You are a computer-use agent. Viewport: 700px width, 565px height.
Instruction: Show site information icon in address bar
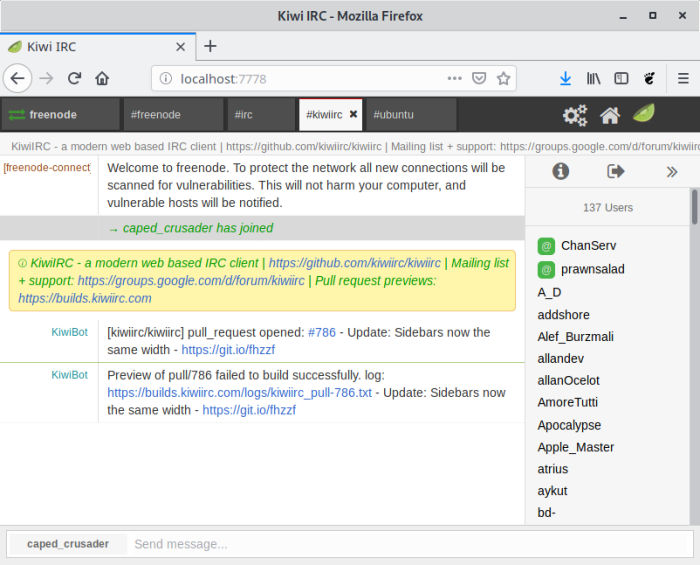pos(166,79)
